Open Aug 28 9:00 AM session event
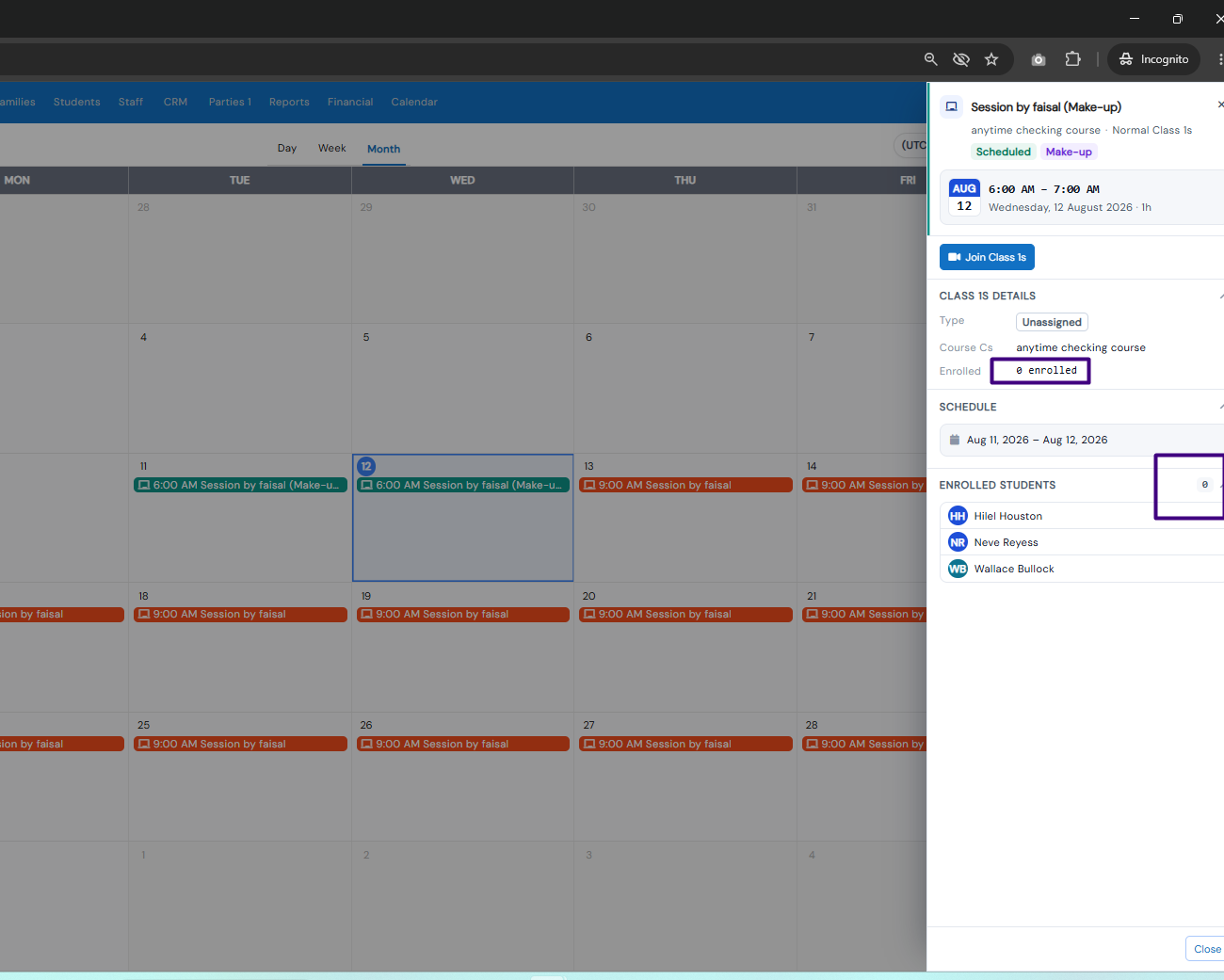The width and height of the screenshot is (1224, 980). point(864,744)
